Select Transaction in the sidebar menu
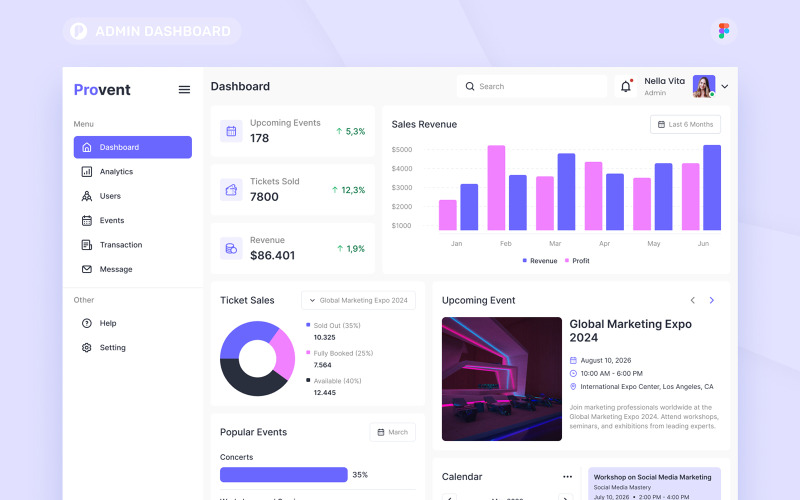Screen dimensions: 800x500 coord(120,245)
